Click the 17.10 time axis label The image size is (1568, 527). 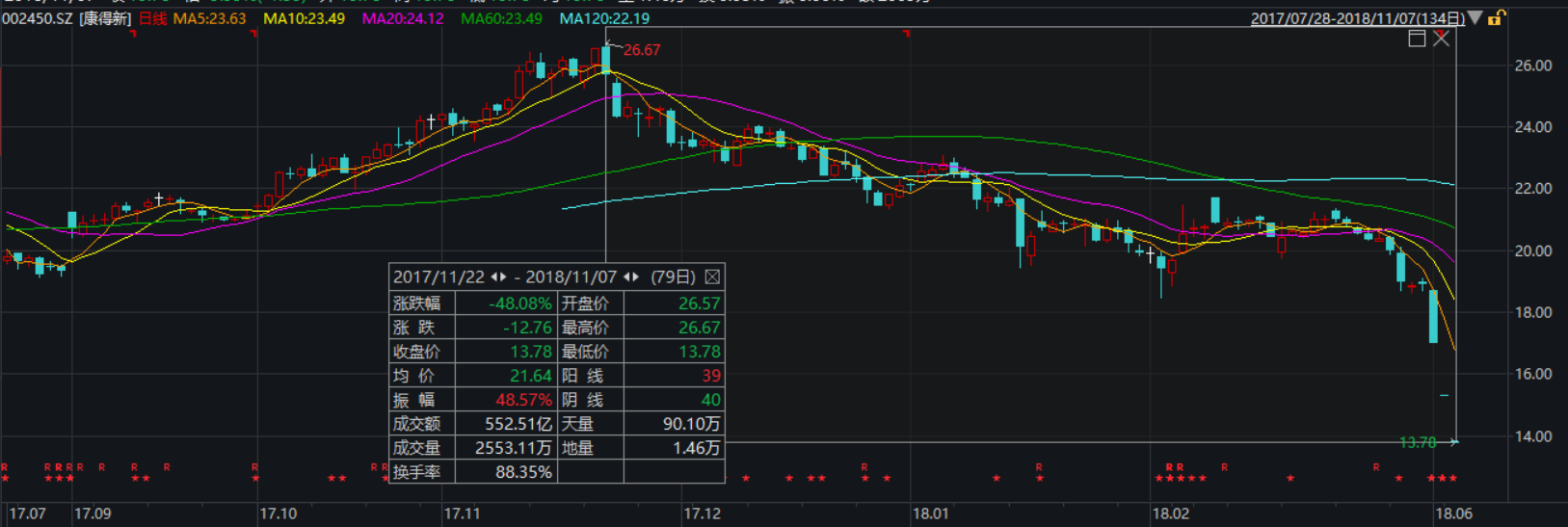(x=279, y=514)
